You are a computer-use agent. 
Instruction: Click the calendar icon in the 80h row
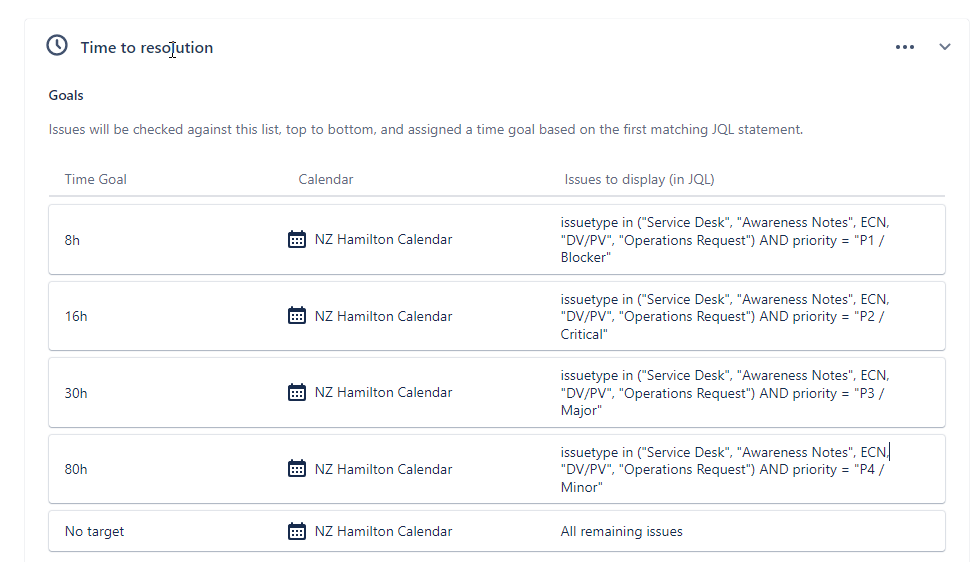pyautogui.click(x=297, y=468)
